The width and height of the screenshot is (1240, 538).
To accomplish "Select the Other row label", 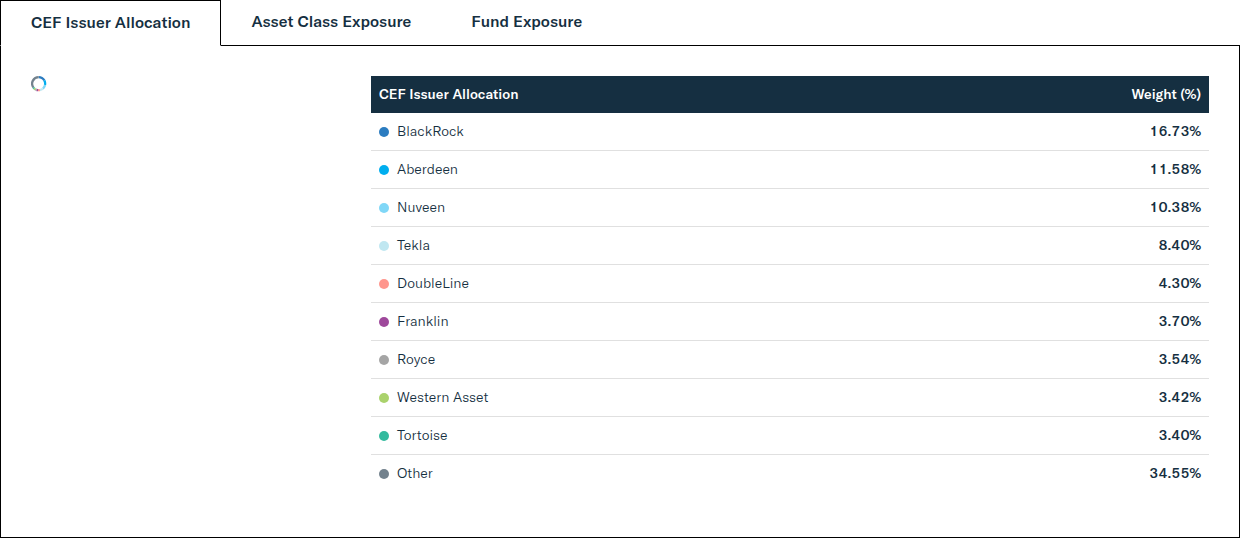I will 415,473.
